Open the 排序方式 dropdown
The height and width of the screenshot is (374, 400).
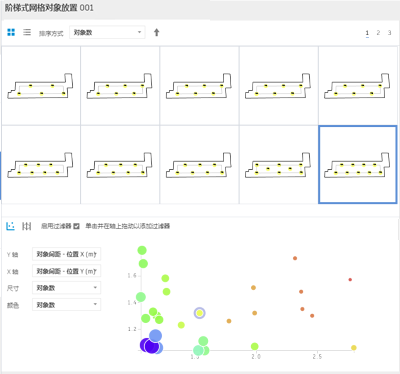[107, 32]
